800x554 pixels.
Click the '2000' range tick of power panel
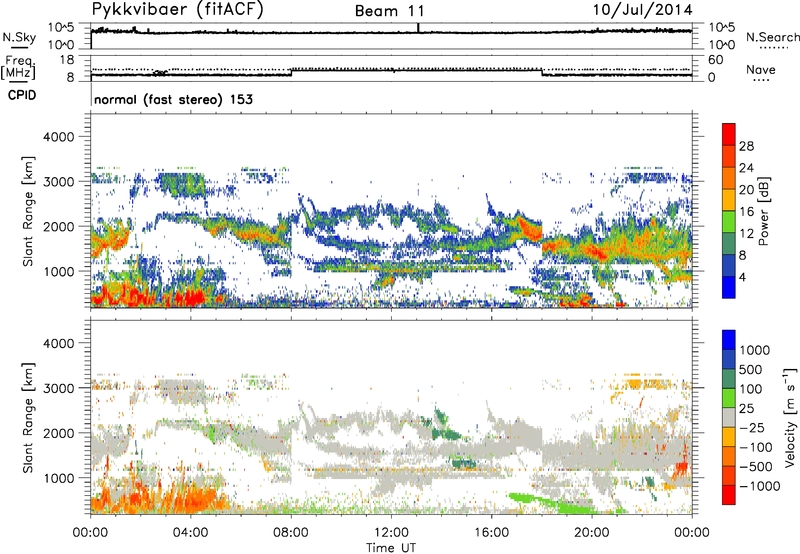tap(61, 226)
